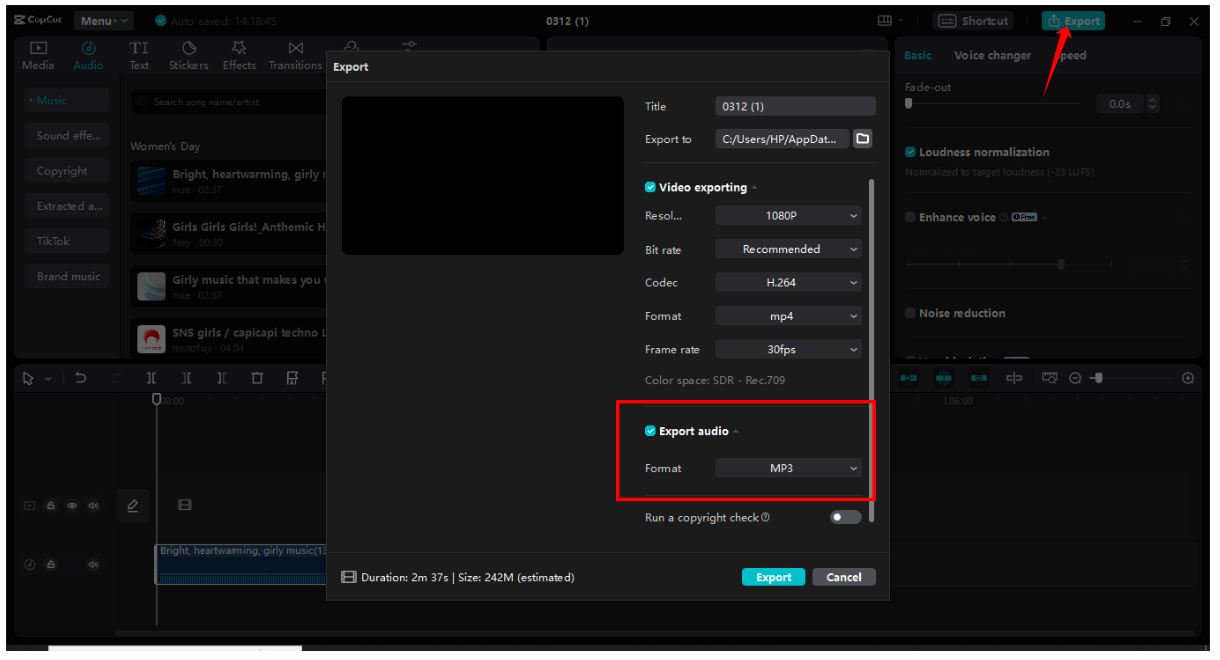Zoom in the timeline with plus icon

point(1188,378)
